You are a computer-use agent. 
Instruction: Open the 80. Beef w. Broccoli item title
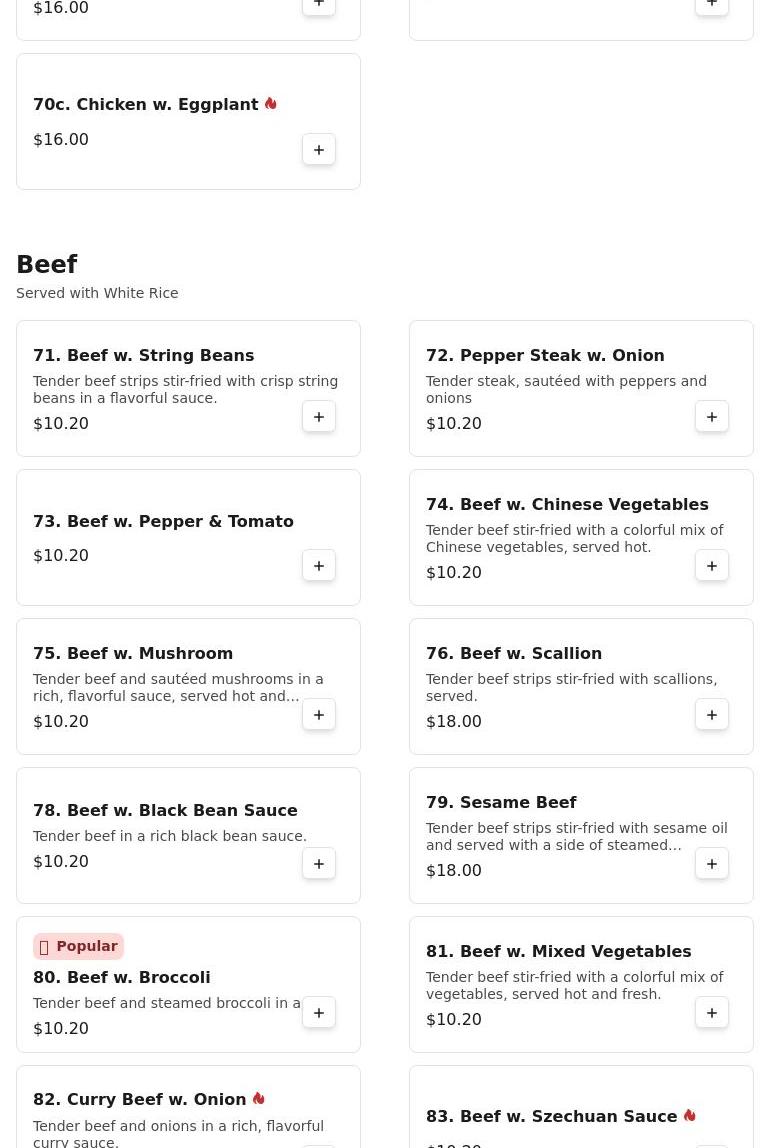point(122,977)
